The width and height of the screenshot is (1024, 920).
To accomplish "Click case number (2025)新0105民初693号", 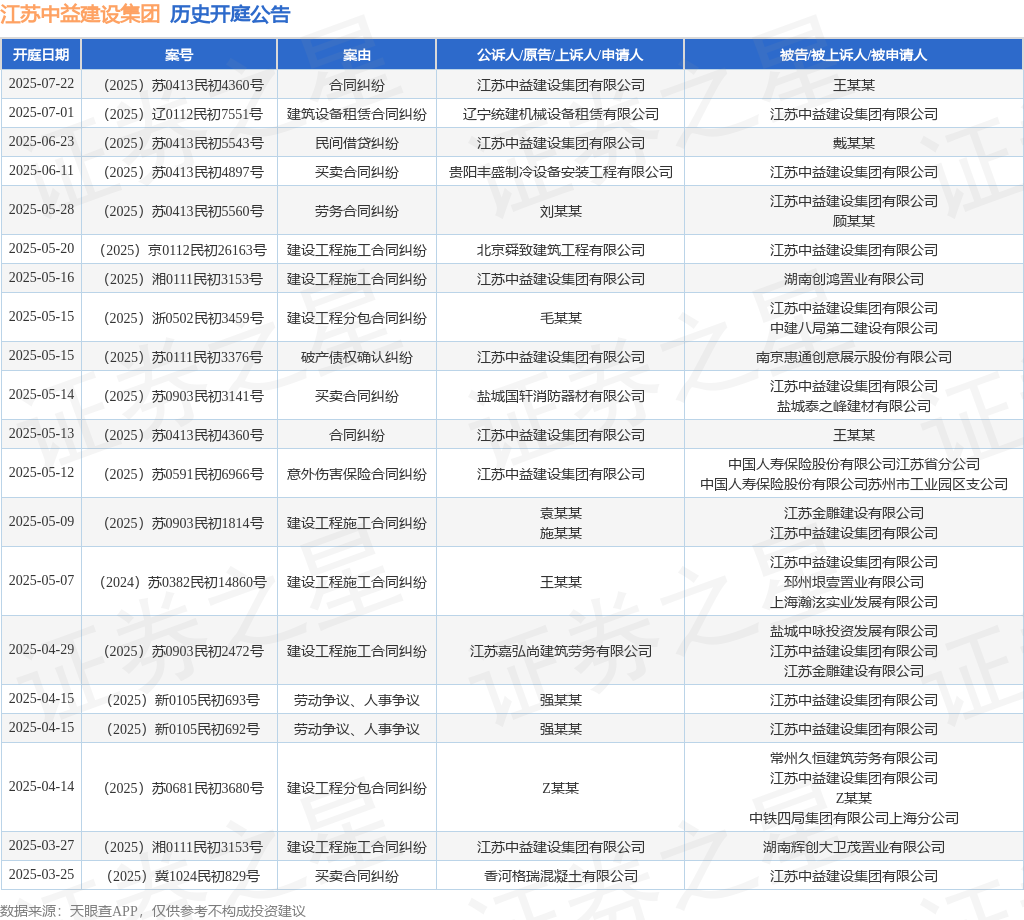I will [183, 700].
